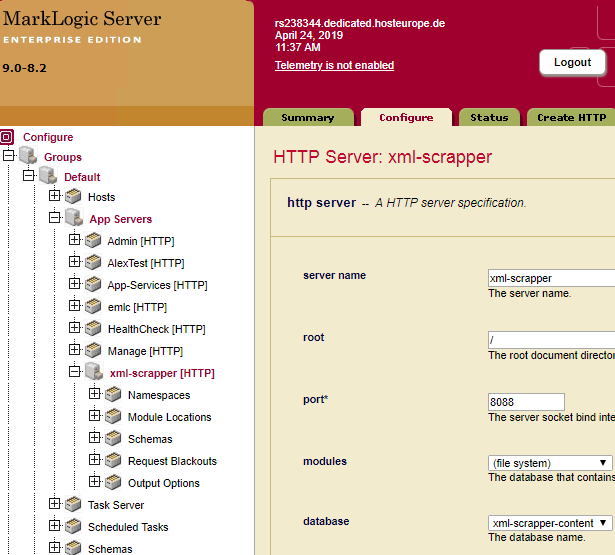
Task: Click the emlc [HTTP] package icon
Action: 93,306
